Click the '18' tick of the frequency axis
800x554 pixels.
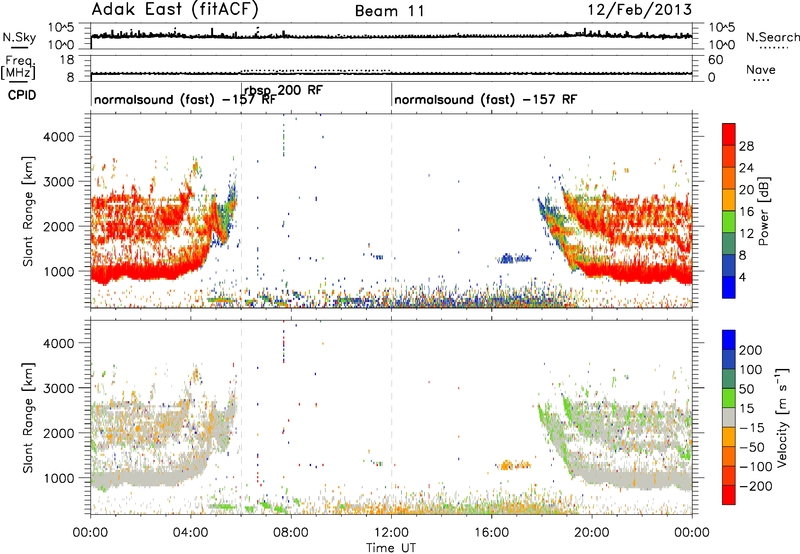coord(68,60)
